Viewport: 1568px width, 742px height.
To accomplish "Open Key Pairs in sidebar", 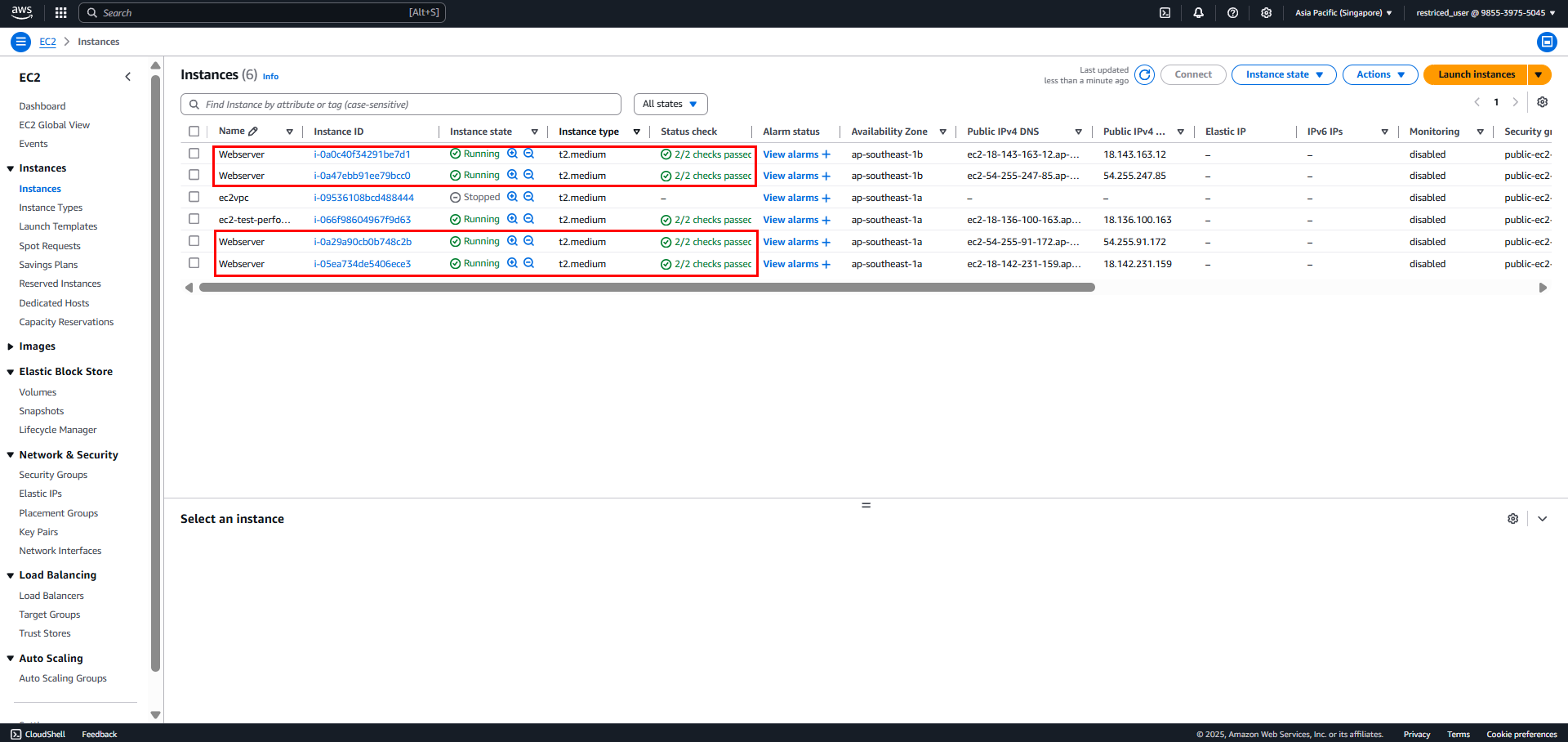I will (x=38, y=532).
